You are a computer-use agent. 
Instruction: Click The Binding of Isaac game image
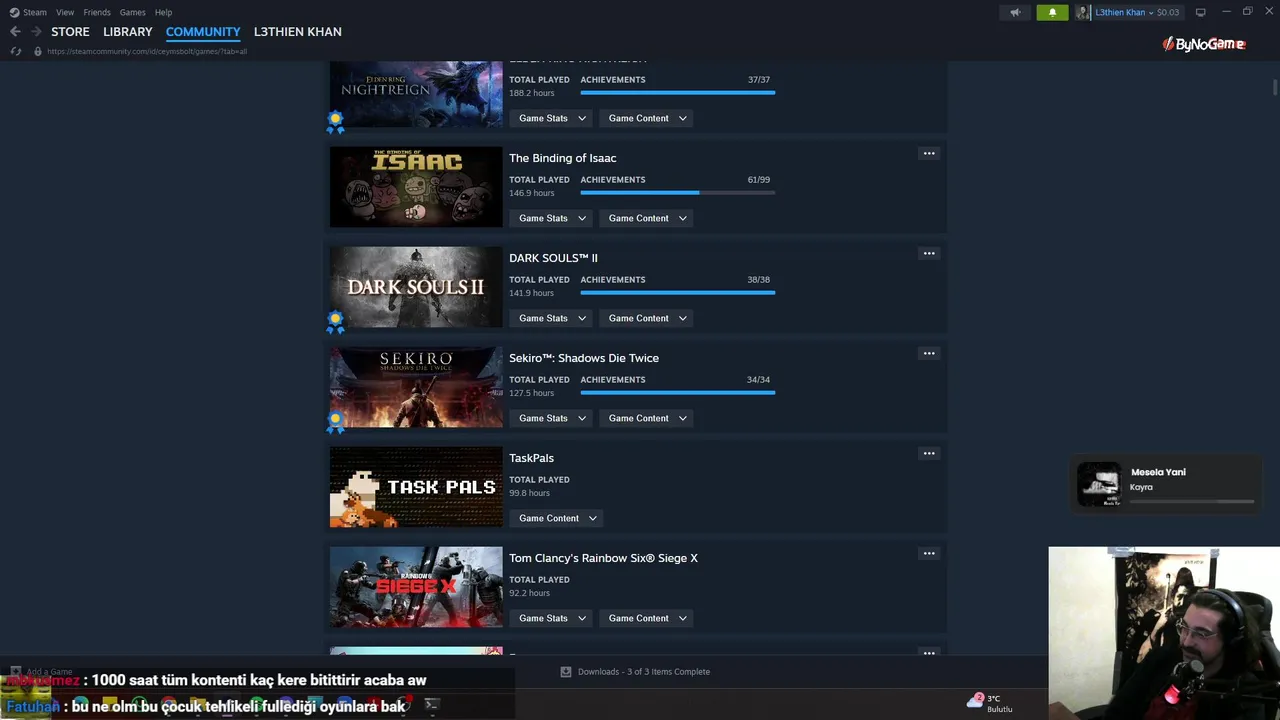point(416,187)
